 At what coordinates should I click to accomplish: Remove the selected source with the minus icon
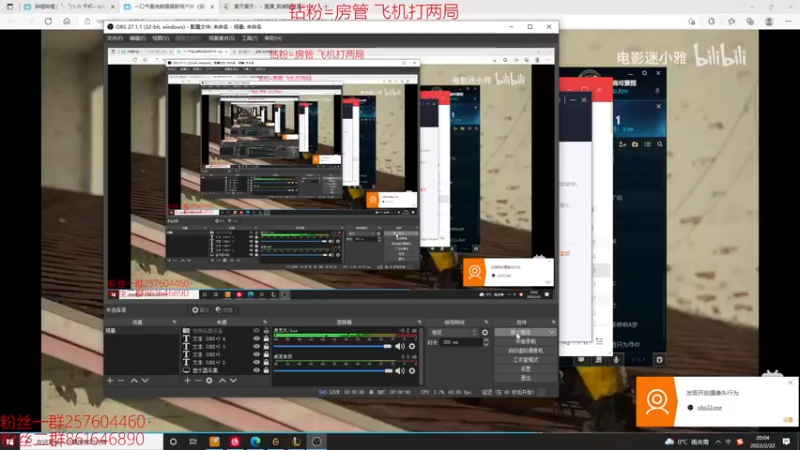198,381
